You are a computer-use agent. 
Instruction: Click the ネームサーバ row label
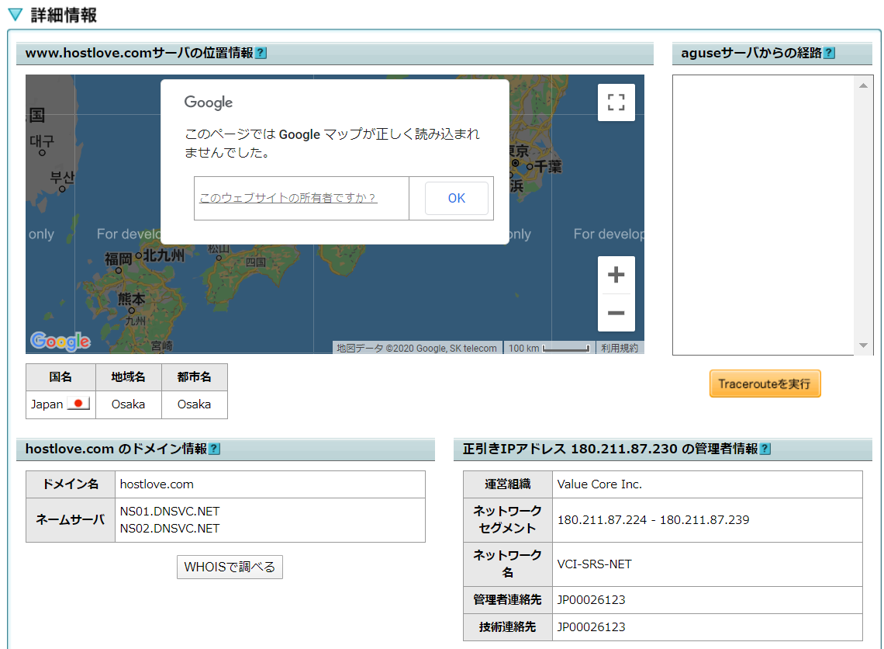(x=70, y=520)
